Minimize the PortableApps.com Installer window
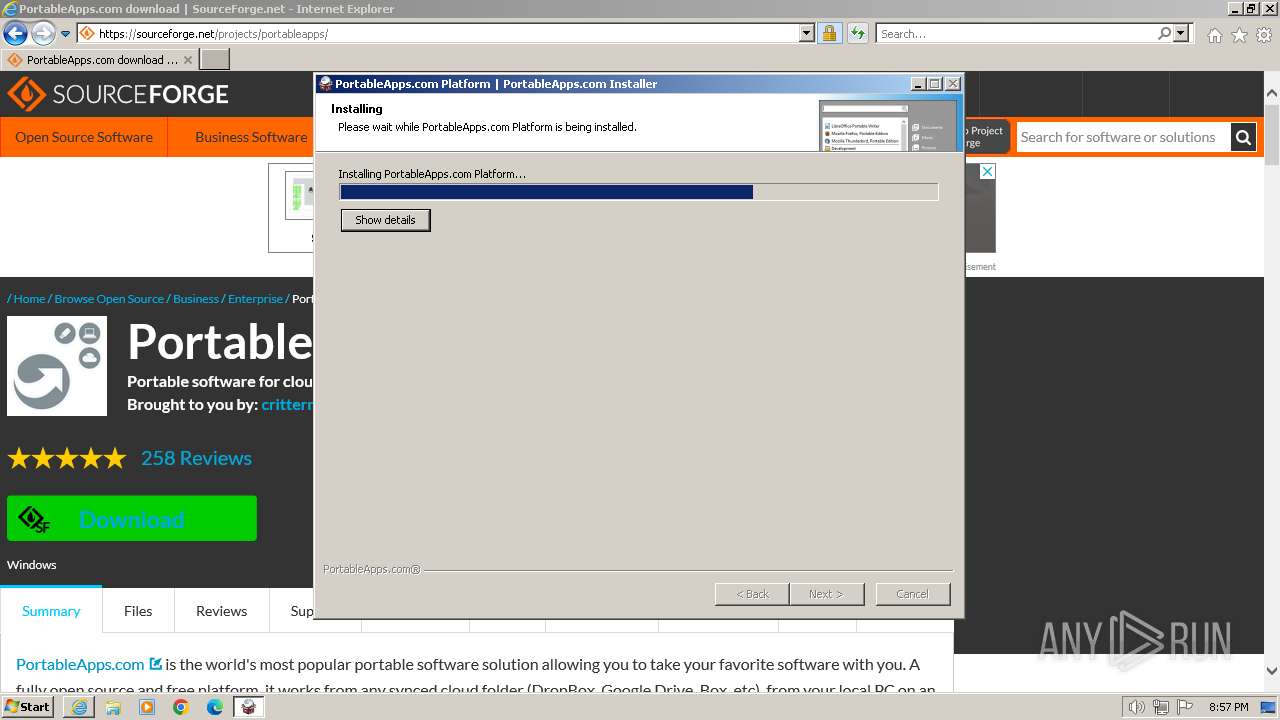 [x=918, y=84]
